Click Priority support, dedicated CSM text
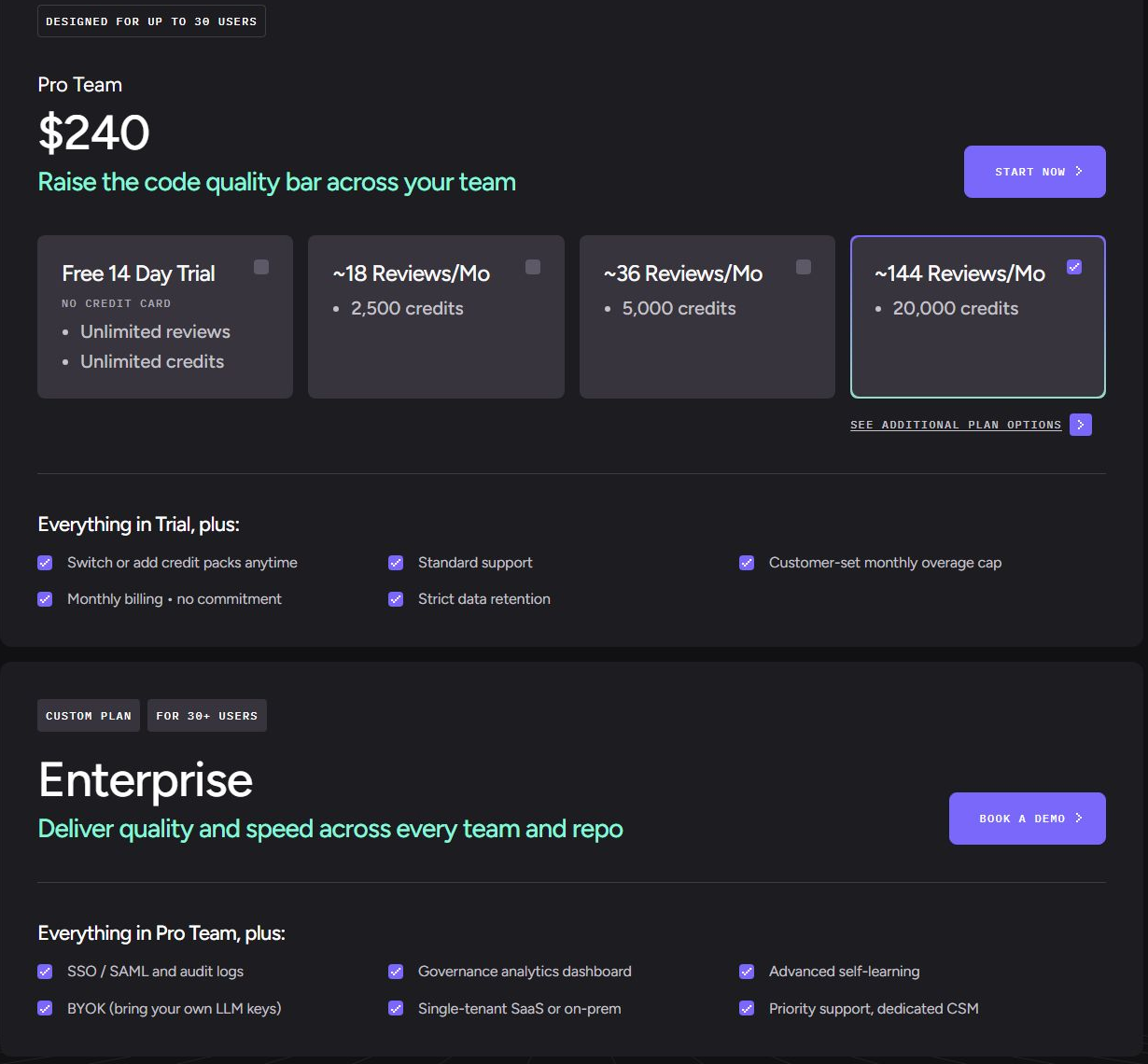1148x1064 pixels. [874, 1009]
